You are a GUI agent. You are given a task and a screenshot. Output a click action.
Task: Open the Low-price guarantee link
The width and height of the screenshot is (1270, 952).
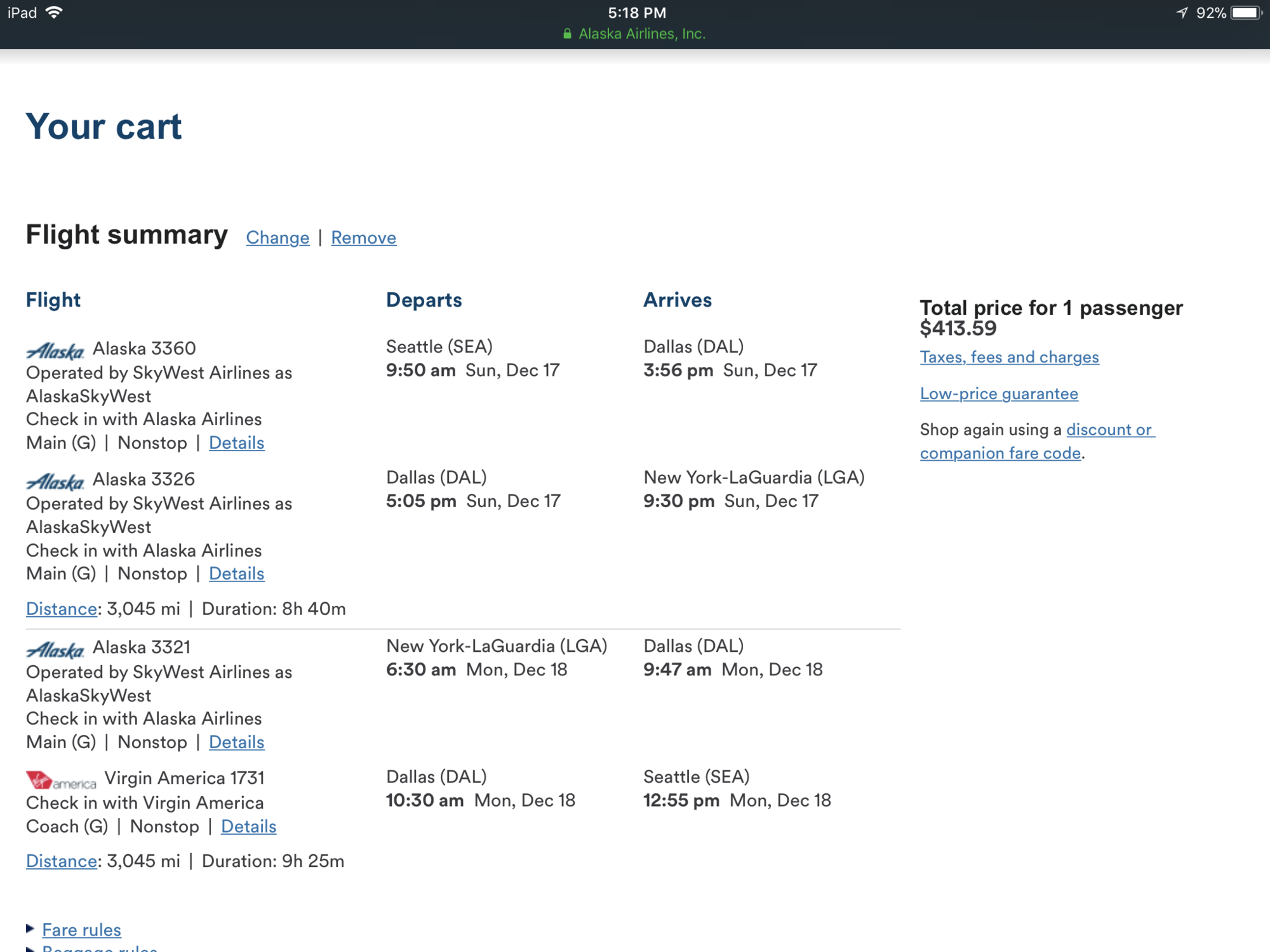pos(999,393)
